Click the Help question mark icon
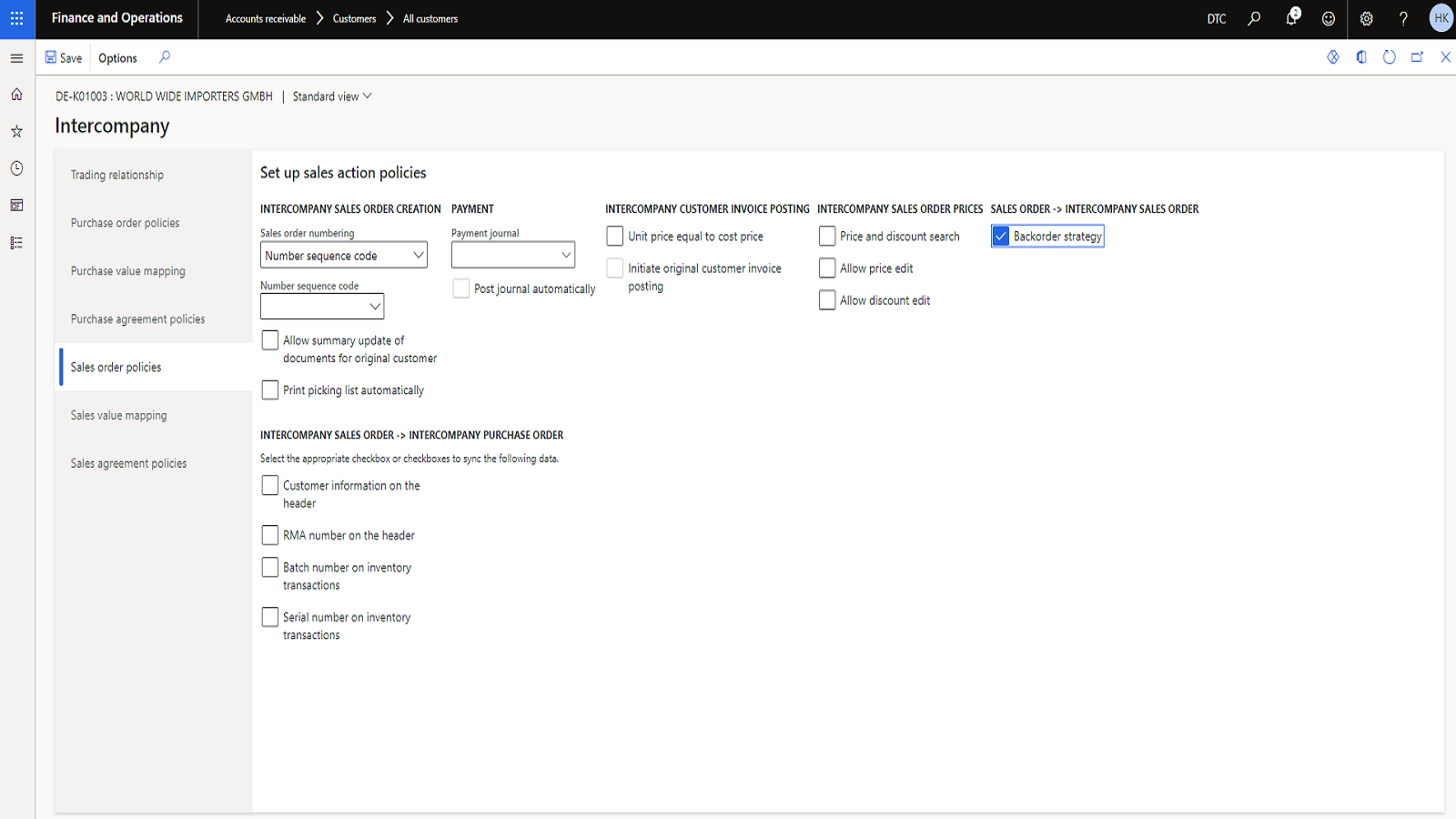The height and width of the screenshot is (819, 1456). [x=1403, y=18]
